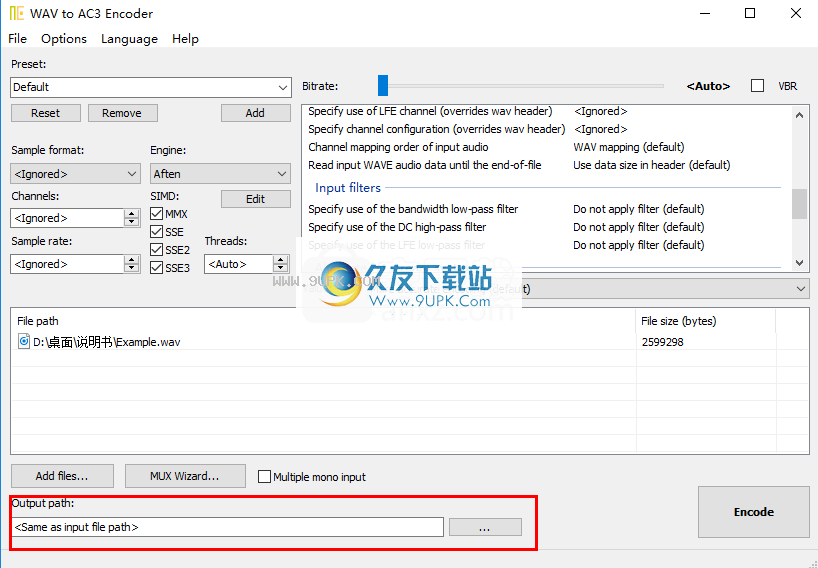Viewport: 818px width, 568px height.
Task: Select Channel mapping order of input audio
Action: pyautogui.click(x=398, y=148)
